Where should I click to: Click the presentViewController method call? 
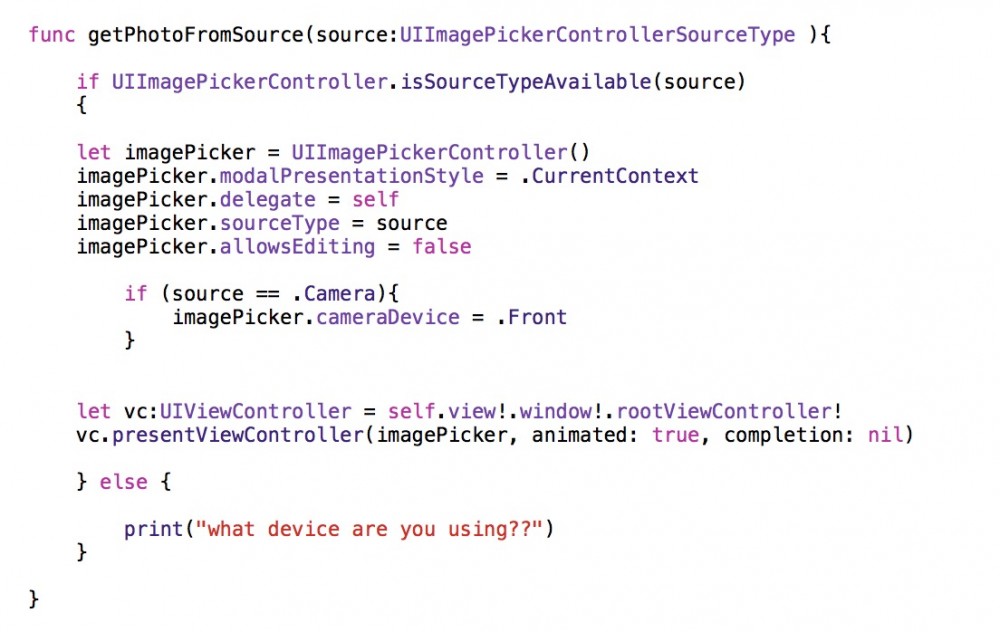238,435
